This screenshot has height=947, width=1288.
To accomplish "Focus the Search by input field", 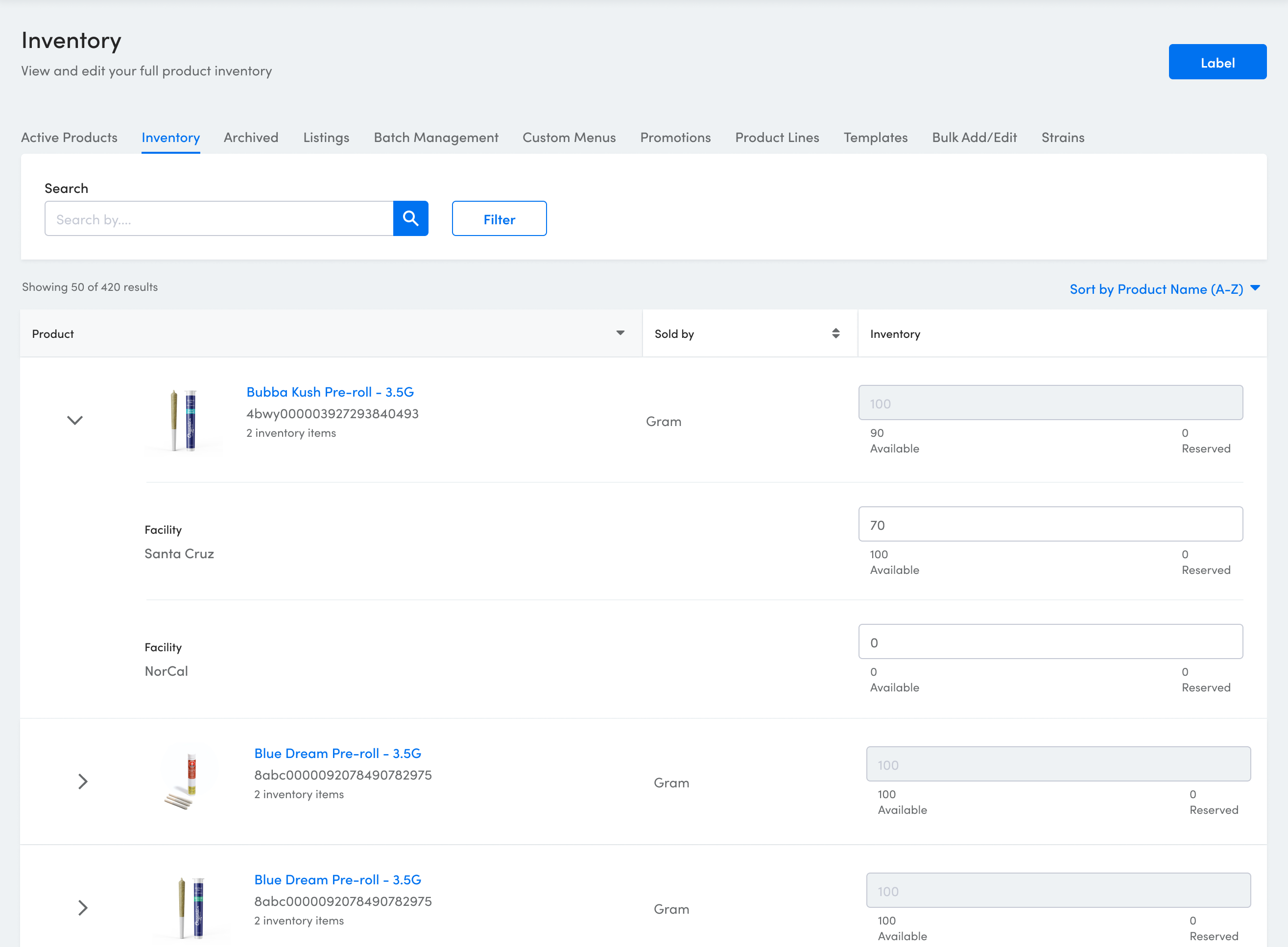I will (x=219, y=218).
